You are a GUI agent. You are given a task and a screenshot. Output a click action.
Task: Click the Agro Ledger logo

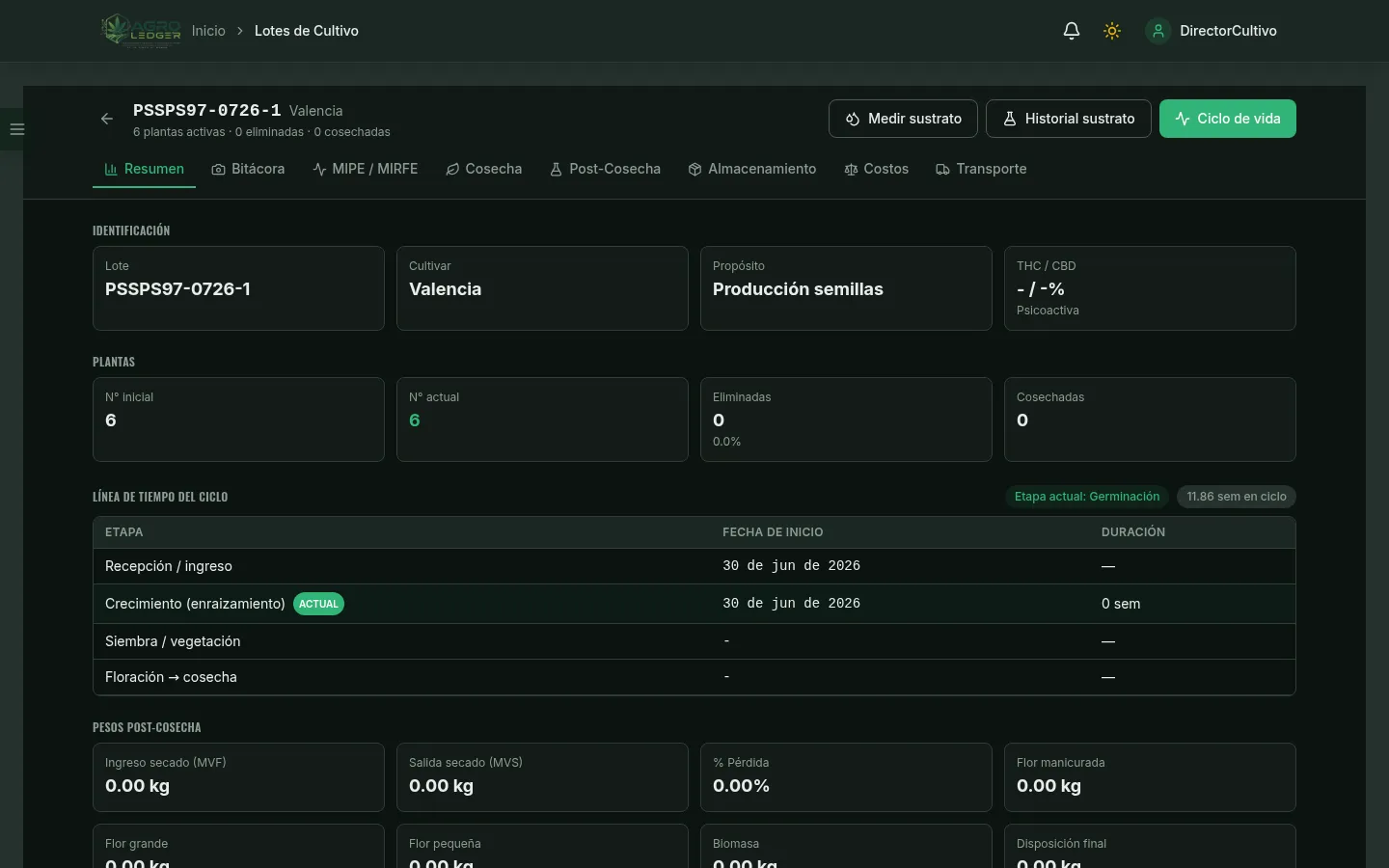(141, 31)
